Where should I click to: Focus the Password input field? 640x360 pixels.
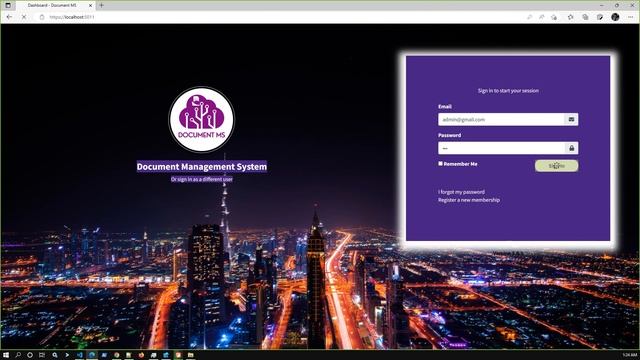click(501, 148)
